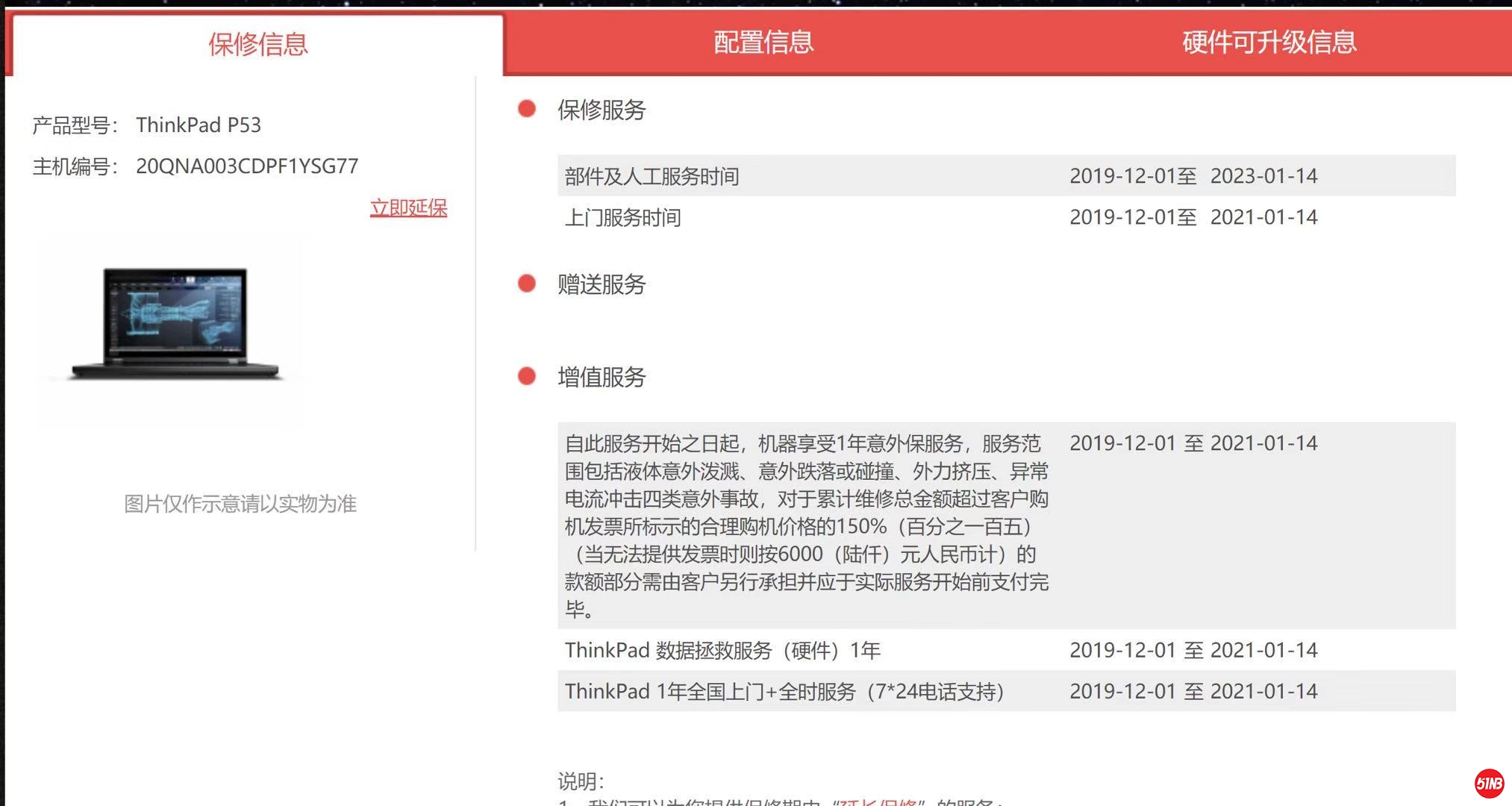Click the 立即延保 link
Screen dimensions: 1512x806
408,207
